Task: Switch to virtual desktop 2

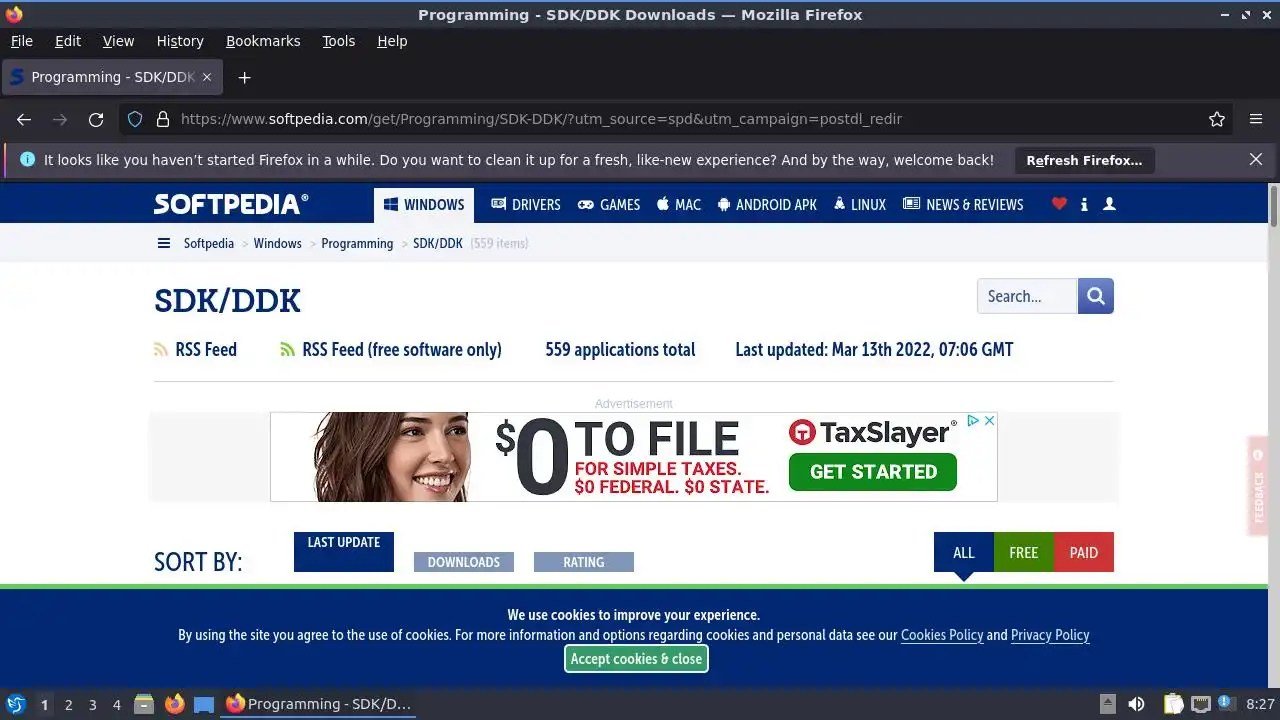Action: click(x=68, y=705)
